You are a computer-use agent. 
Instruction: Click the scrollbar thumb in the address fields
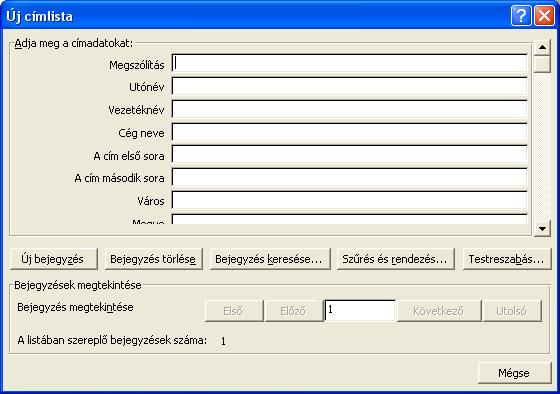(542, 64)
